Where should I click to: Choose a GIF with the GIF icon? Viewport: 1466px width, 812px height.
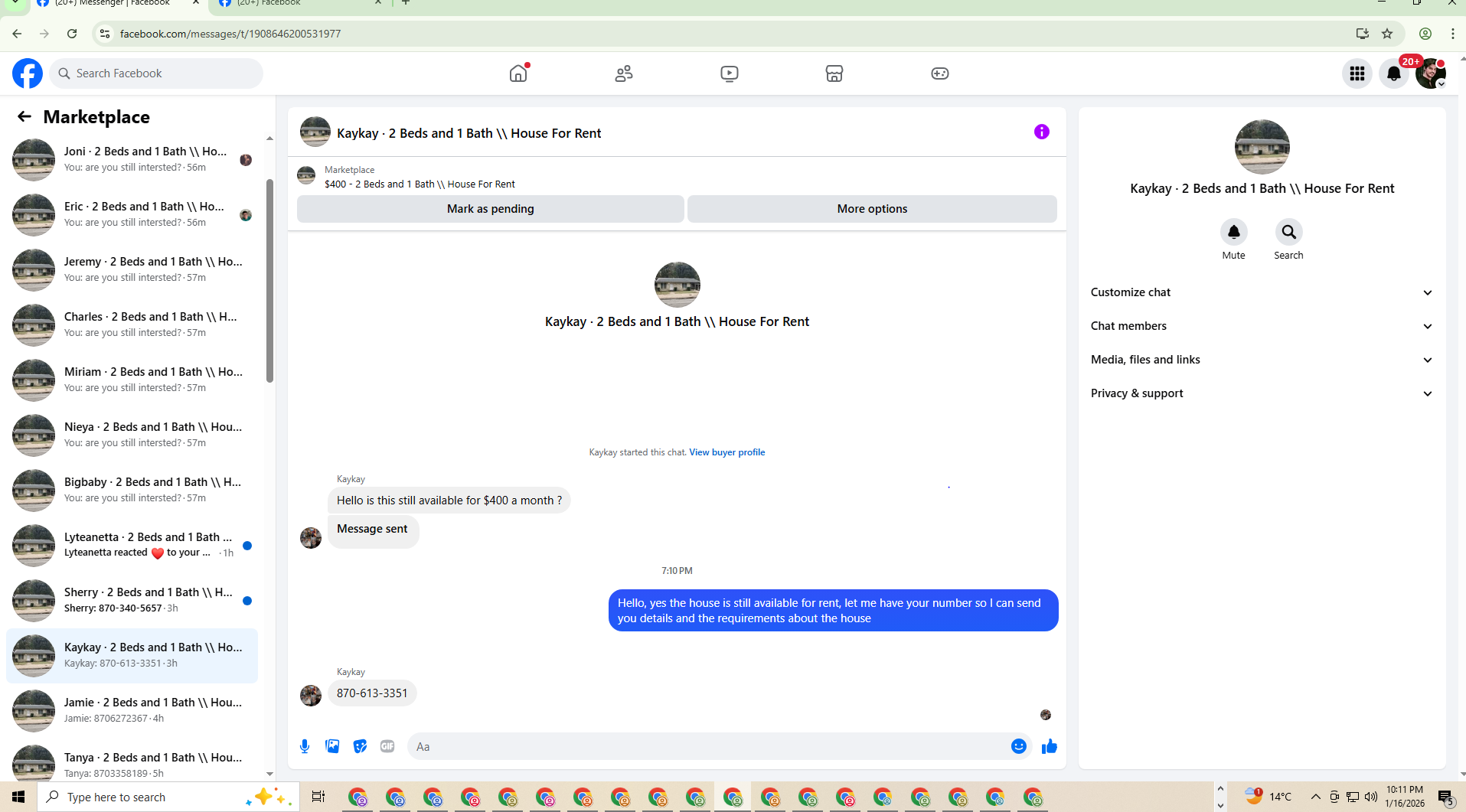point(387,746)
